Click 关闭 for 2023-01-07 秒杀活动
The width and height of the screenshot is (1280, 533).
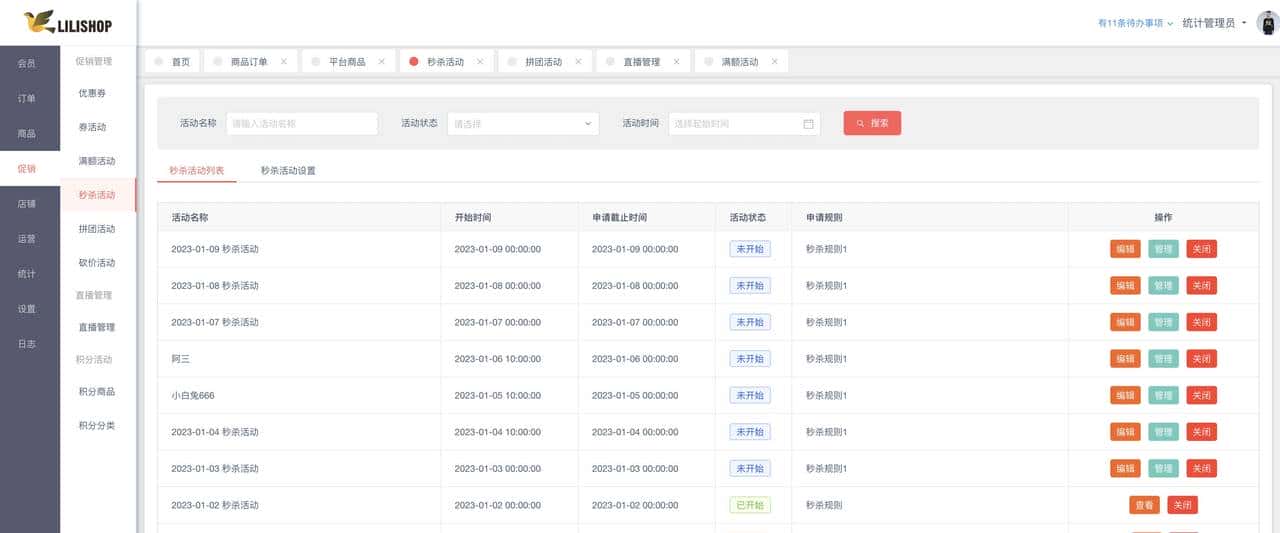coord(1201,322)
